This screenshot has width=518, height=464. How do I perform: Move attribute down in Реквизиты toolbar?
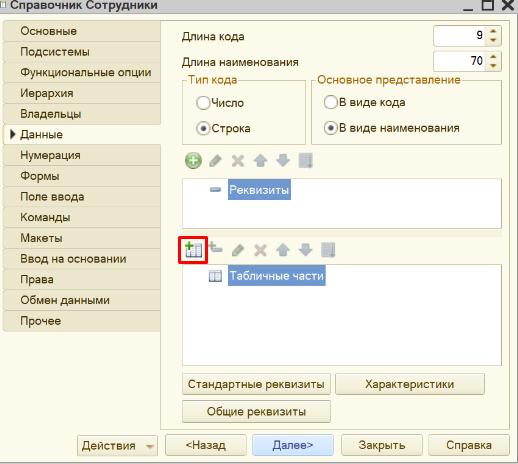[283, 161]
